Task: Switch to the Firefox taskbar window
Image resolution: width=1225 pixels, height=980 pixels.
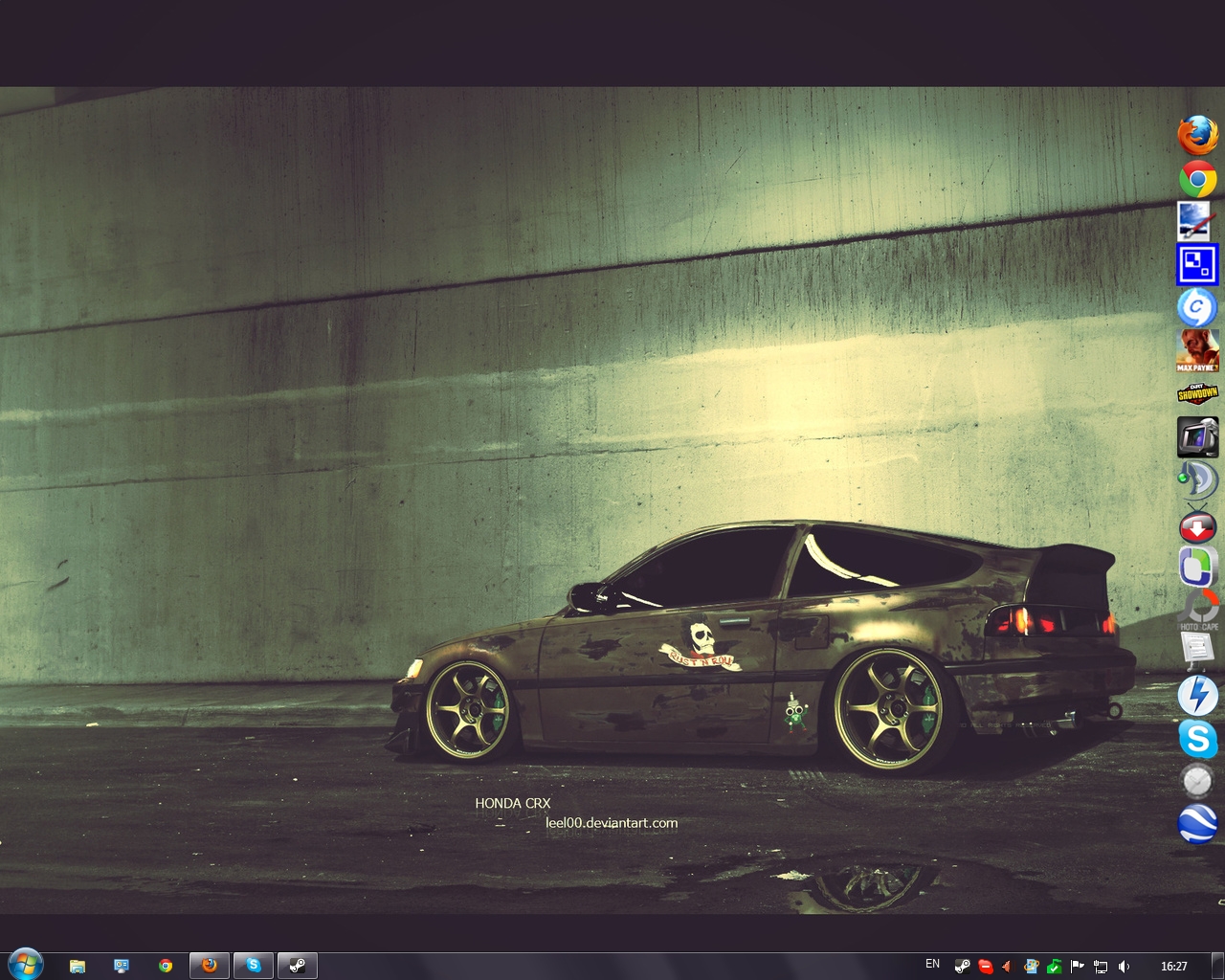Action: (210, 966)
